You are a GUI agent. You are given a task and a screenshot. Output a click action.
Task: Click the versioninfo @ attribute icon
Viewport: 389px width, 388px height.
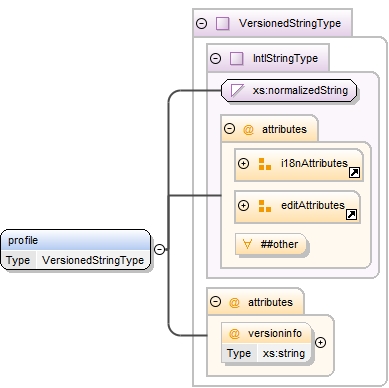pos(234,333)
